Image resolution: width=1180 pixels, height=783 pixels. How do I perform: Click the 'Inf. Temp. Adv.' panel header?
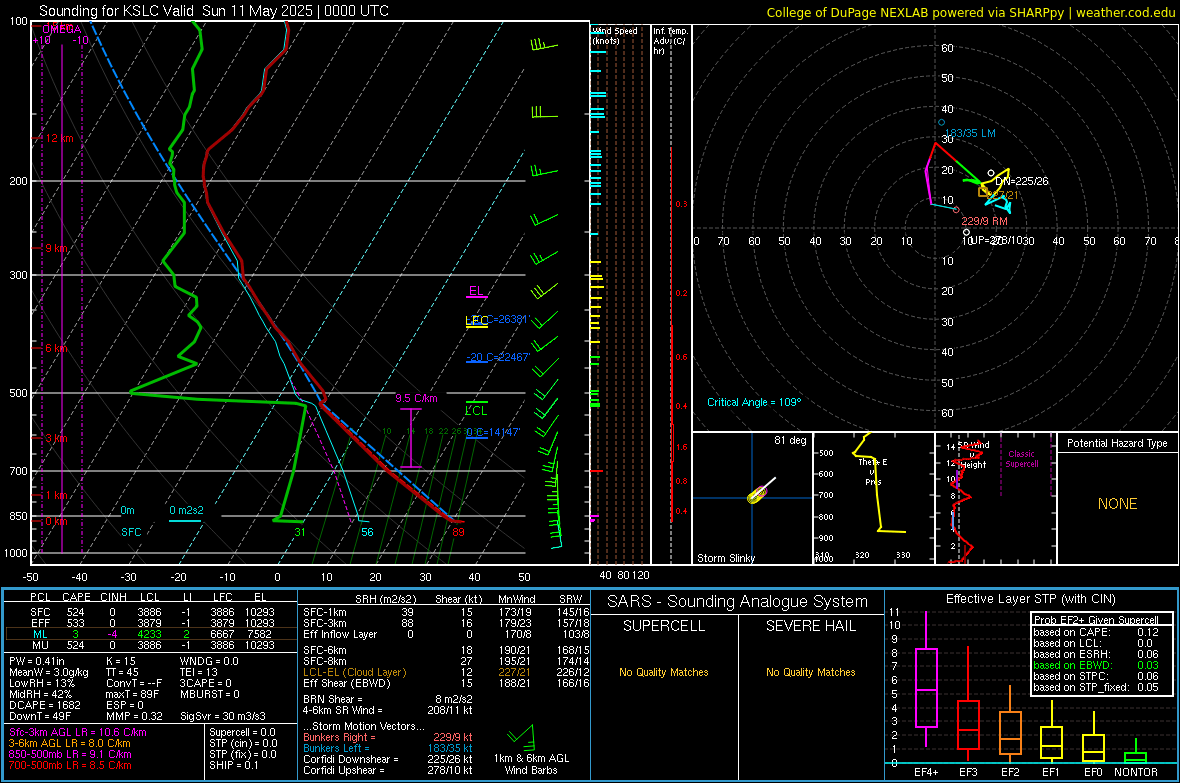(670, 41)
